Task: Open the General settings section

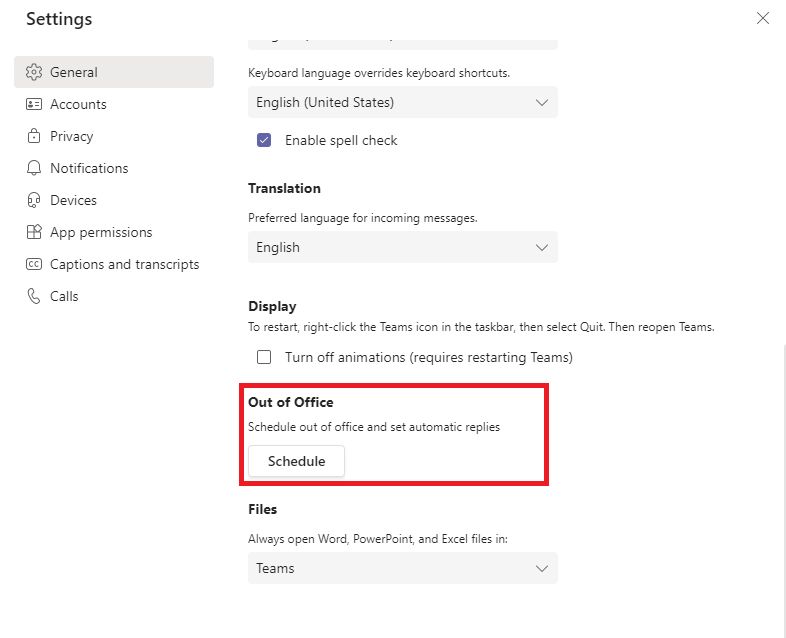Action: (114, 72)
